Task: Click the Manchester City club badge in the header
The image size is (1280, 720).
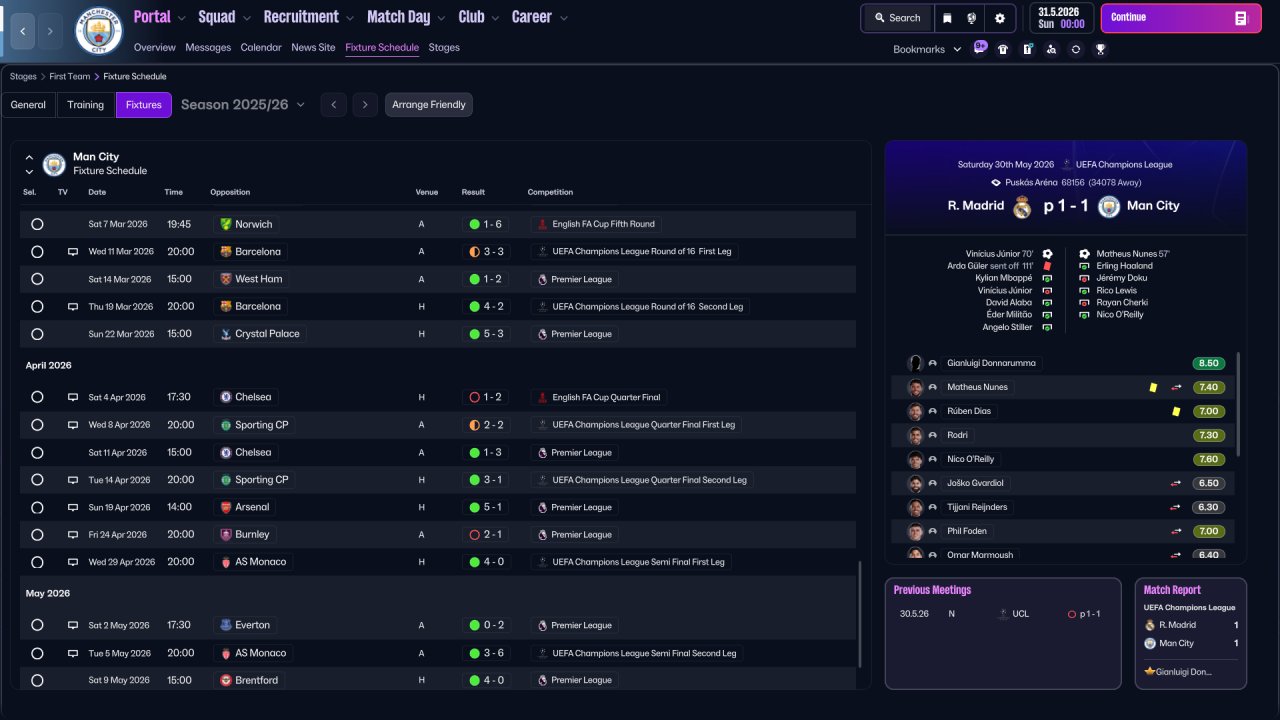Action: coord(99,31)
